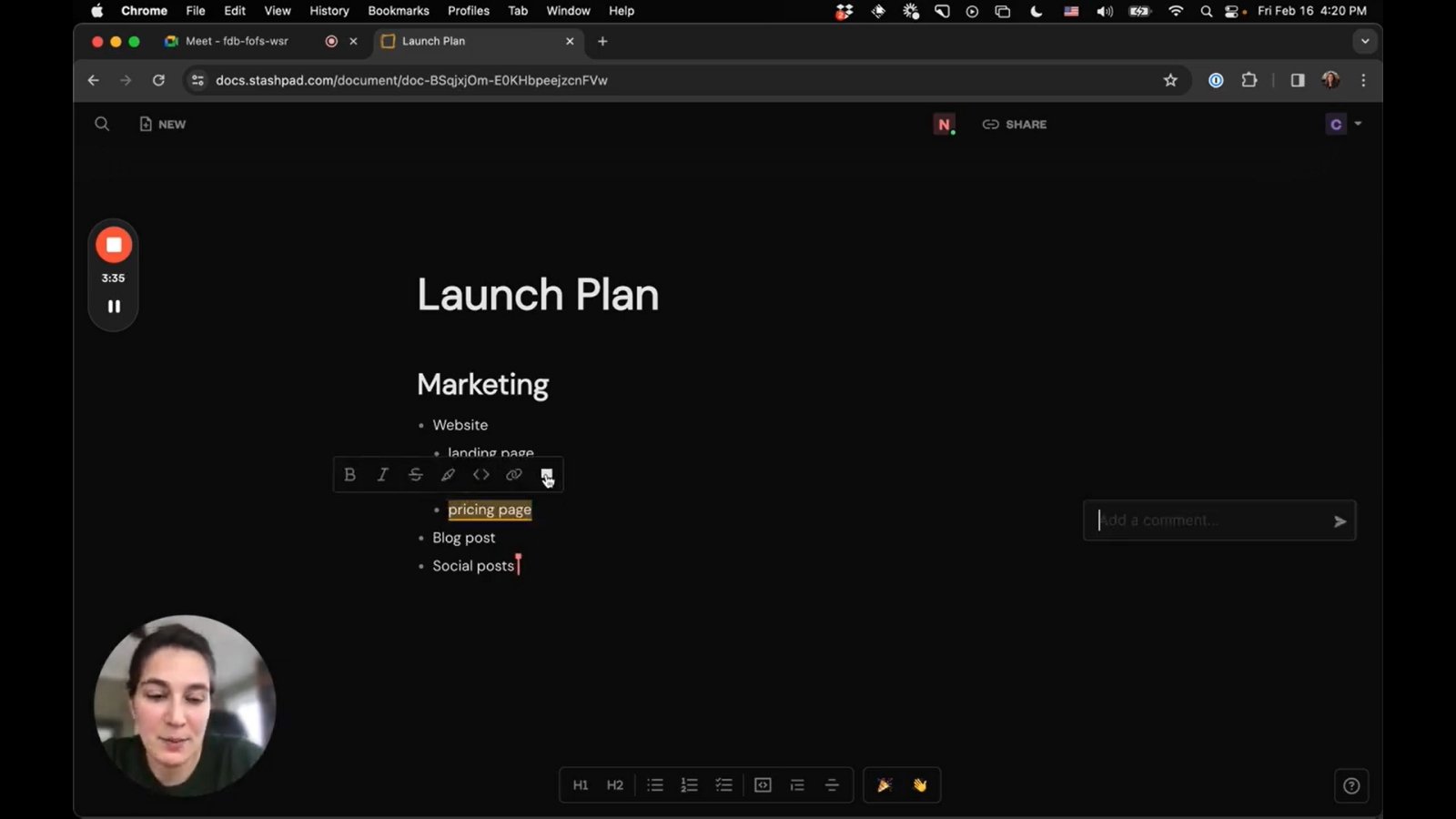Click the Launch Plan document title
Screen dimensions: 1456x819
[x=538, y=295]
